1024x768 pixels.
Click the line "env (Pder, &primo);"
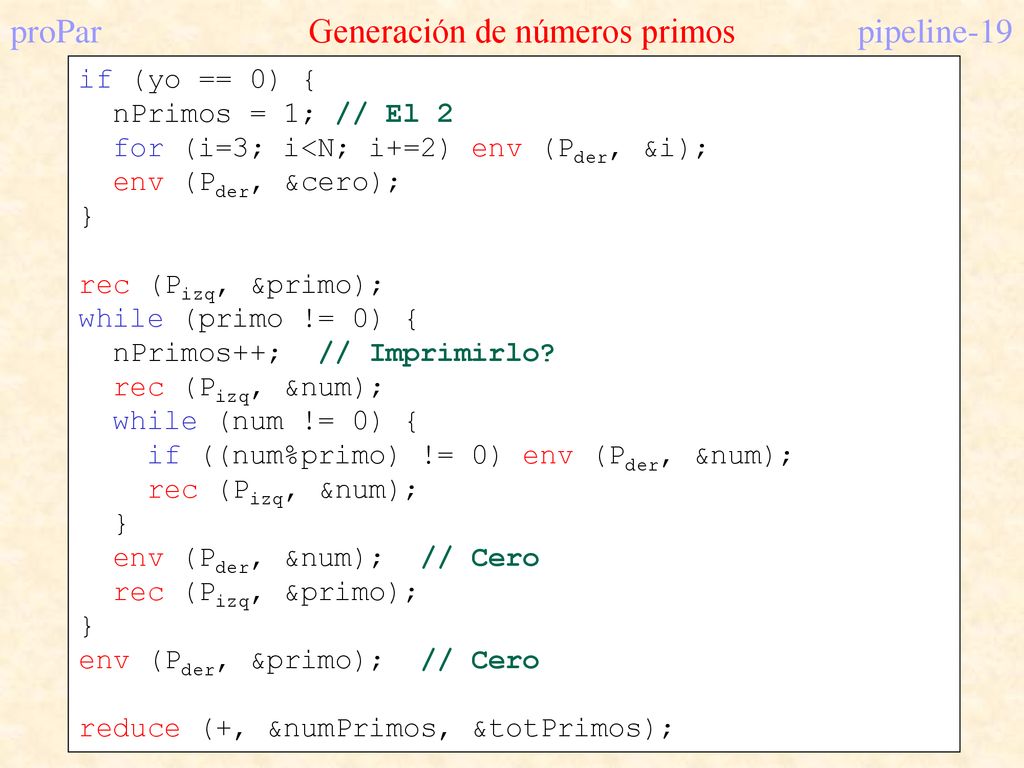[230, 662]
